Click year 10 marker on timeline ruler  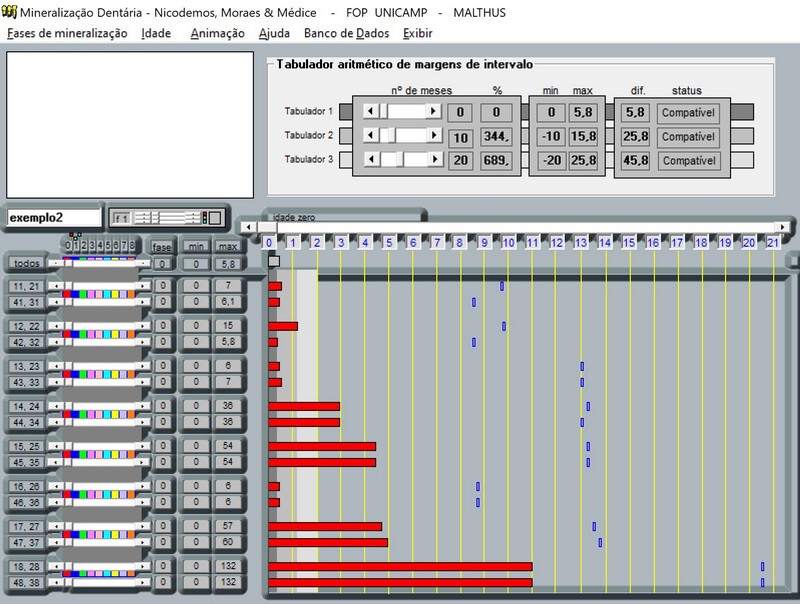508,243
